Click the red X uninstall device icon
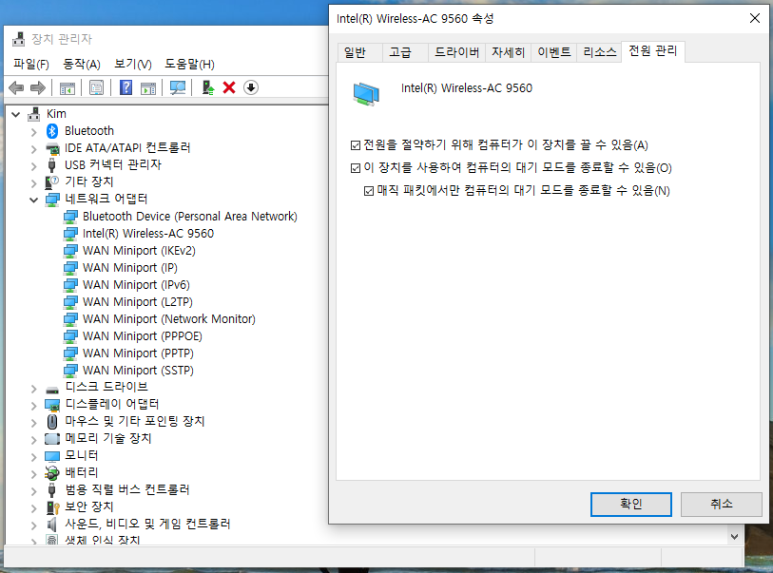The image size is (773, 573). pyautogui.click(x=229, y=88)
